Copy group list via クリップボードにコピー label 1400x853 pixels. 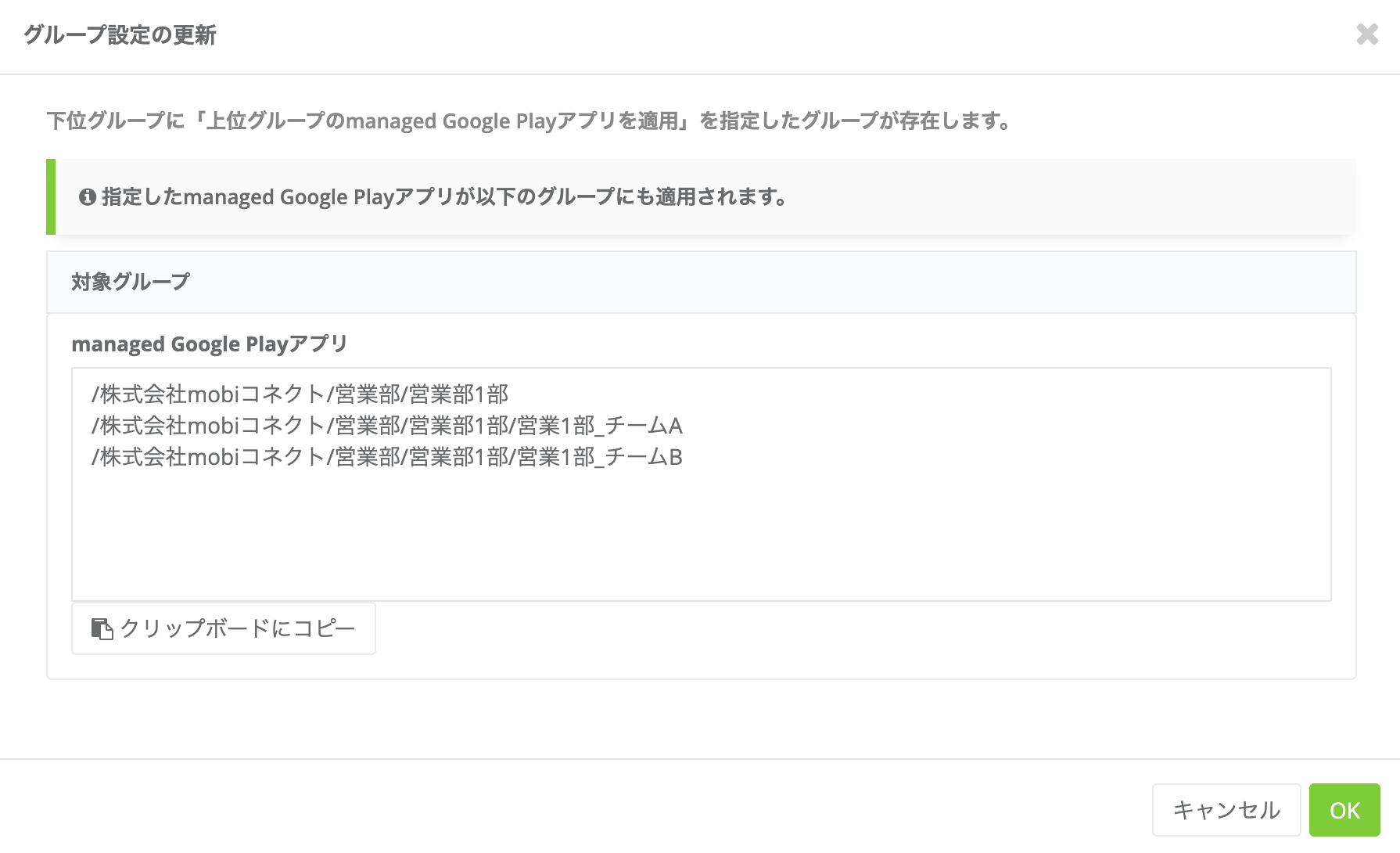click(x=238, y=628)
